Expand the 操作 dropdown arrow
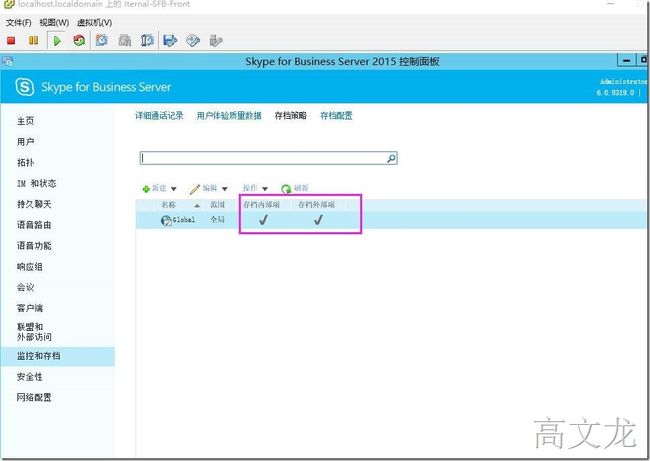 click(264, 189)
